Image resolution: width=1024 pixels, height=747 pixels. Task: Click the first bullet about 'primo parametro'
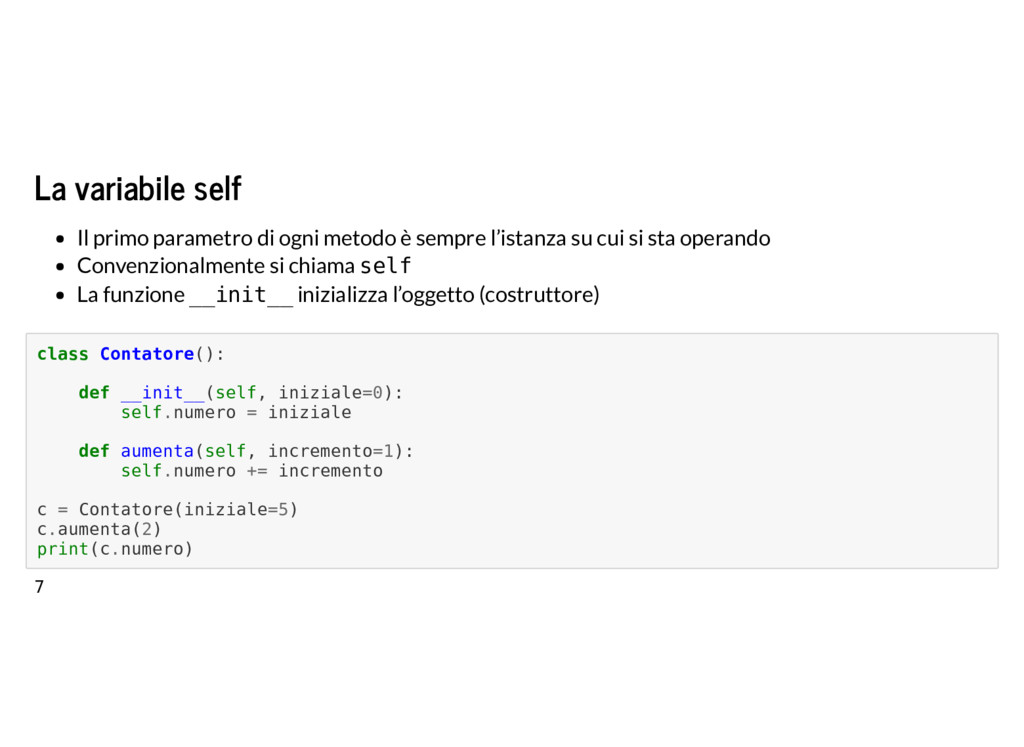(x=423, y=238)
